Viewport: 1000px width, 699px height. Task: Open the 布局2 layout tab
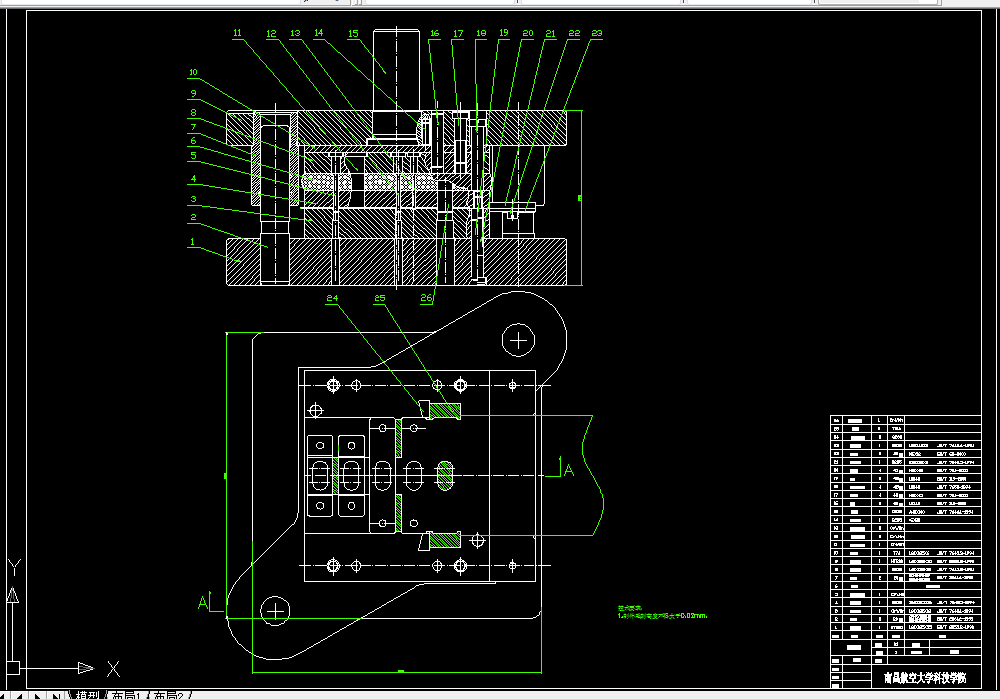pos(168,695)
